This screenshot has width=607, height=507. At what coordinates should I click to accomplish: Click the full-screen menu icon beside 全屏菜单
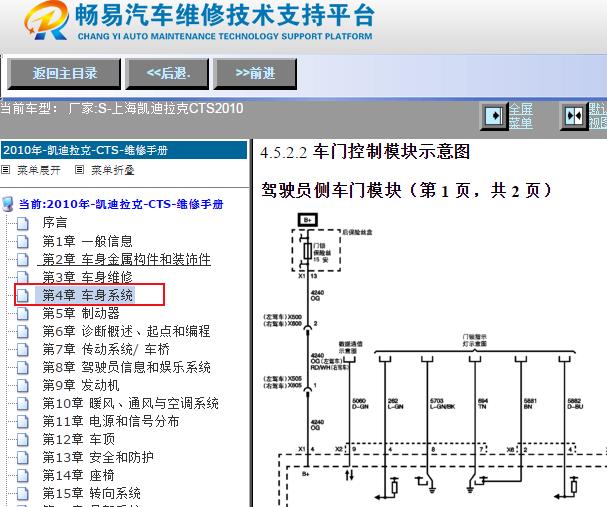494,115
